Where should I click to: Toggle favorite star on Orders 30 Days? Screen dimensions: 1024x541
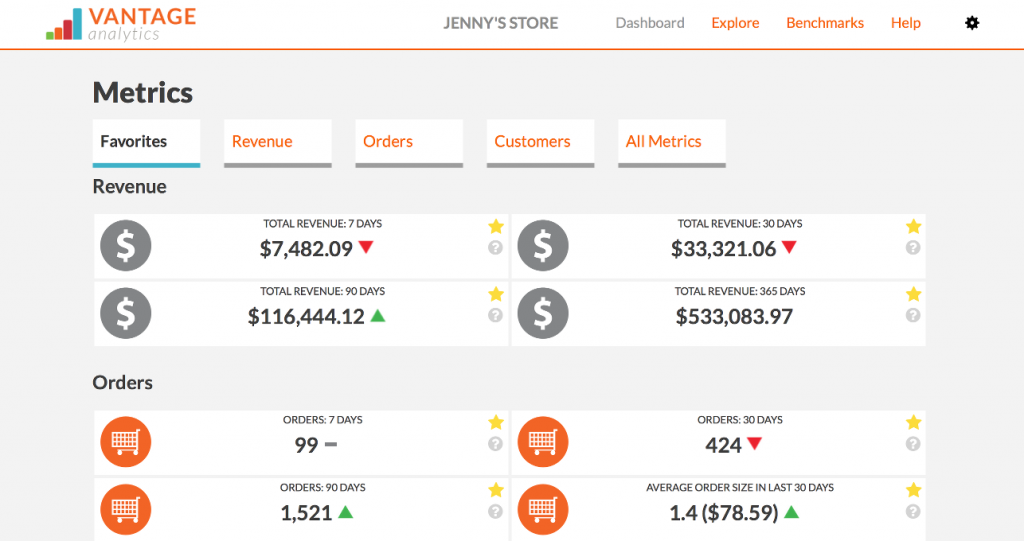[x=912, y=423]
